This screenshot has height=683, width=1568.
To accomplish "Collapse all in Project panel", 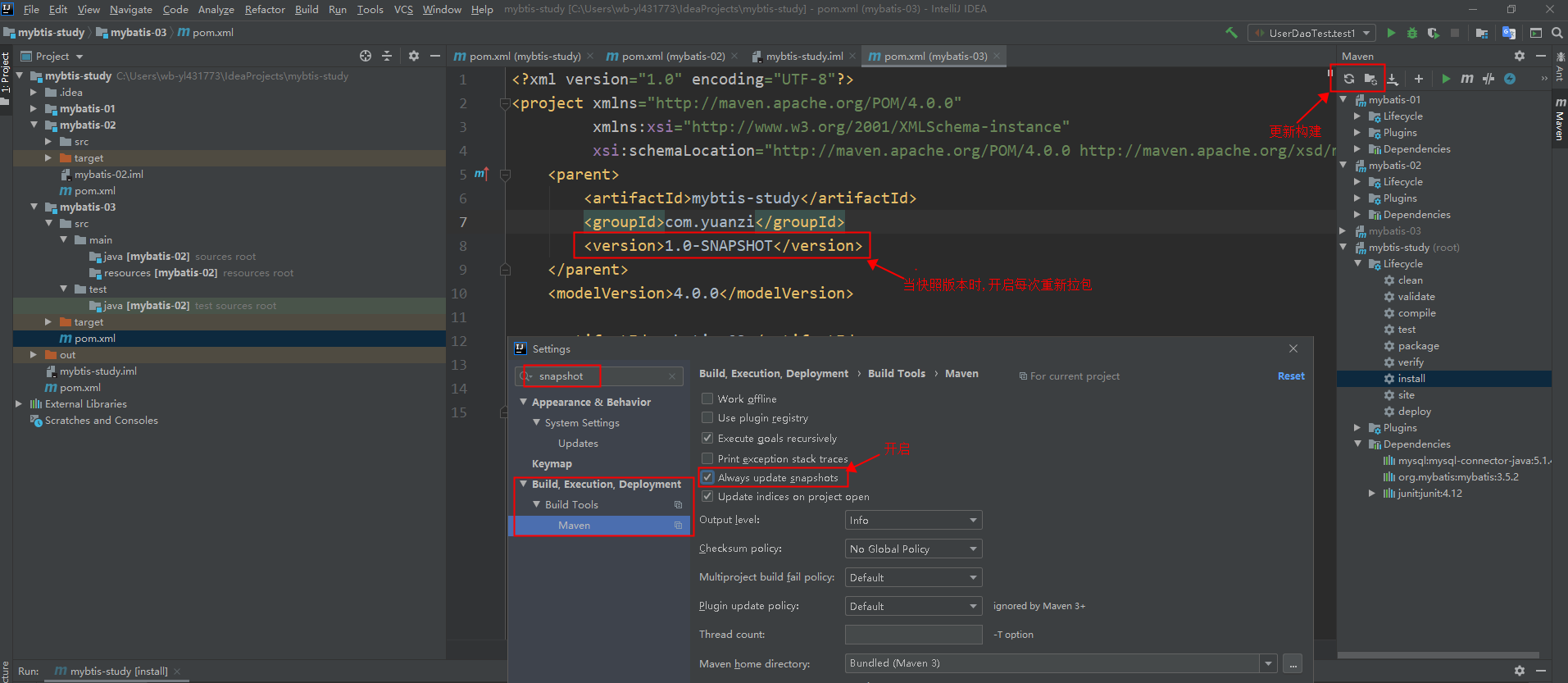I will pos(387,56).
